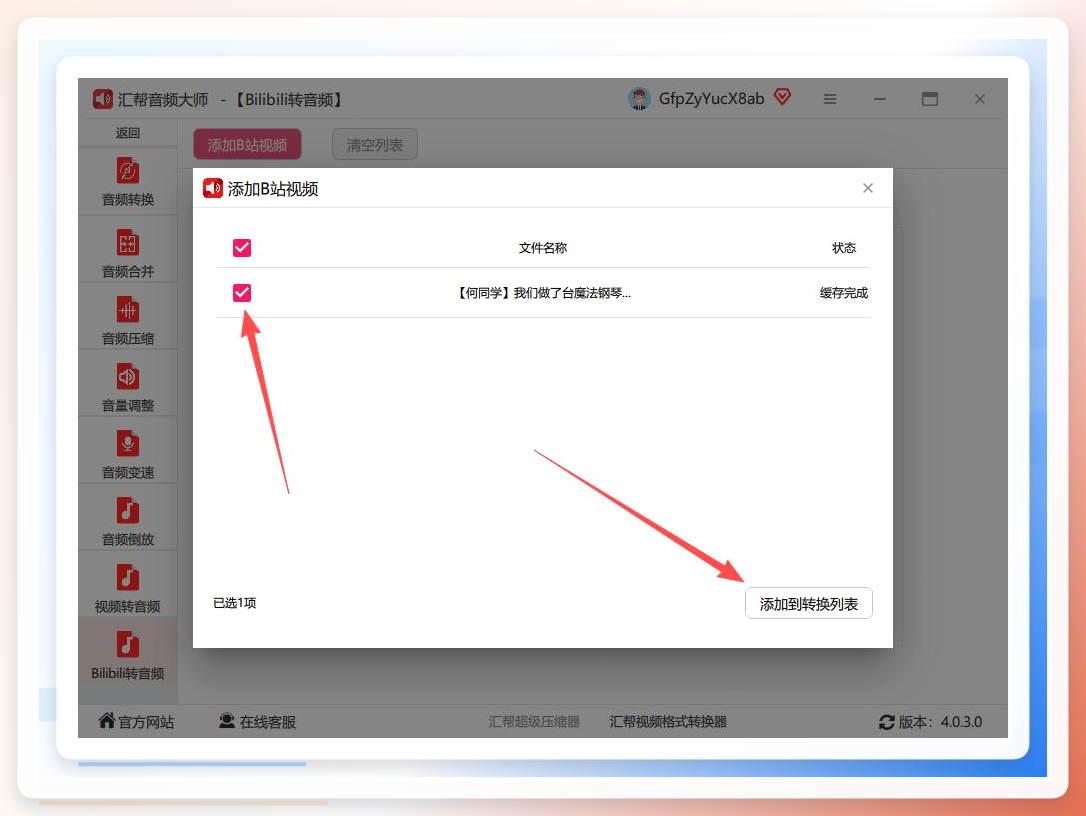Open the 音频合并 audio merge tool
Screen dimensions: 1086x816
click(128, 254)
